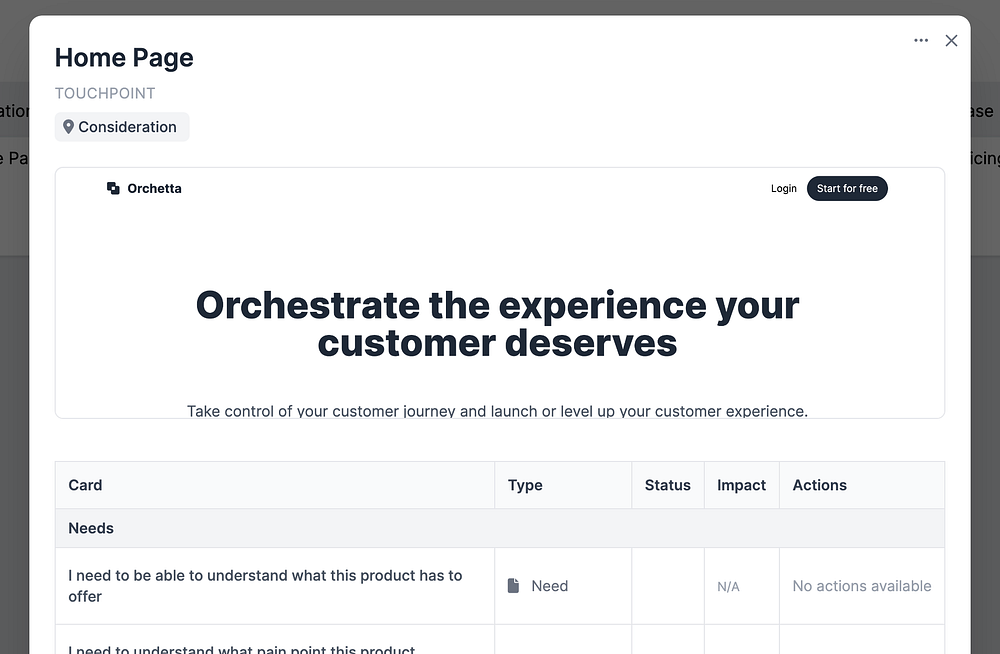
Task: Click the Card column header
Action: pyautogui.click(x=85, y=485)
